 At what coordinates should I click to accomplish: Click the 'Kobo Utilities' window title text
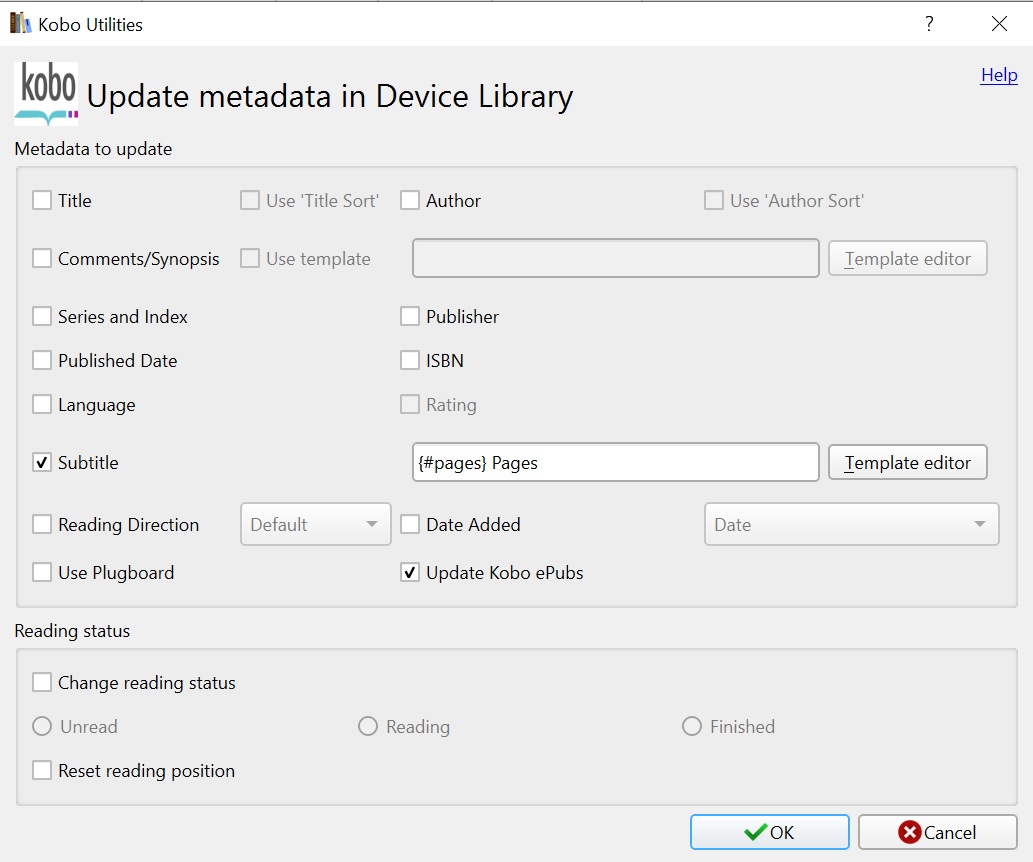pyautogui.click(x=90, y=24)
